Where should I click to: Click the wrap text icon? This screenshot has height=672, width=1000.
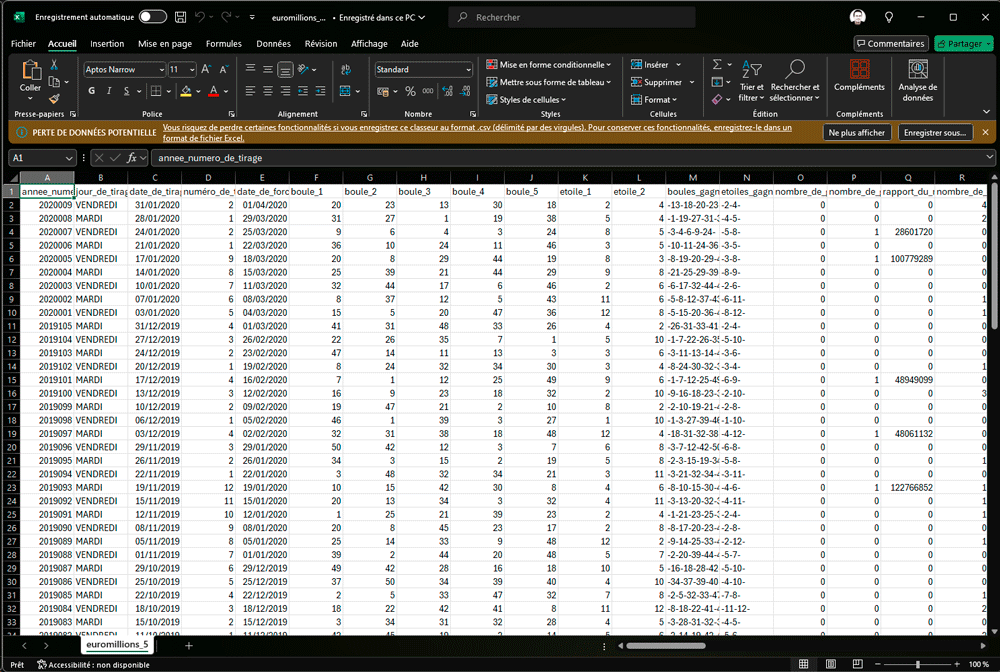click(346, 69)
